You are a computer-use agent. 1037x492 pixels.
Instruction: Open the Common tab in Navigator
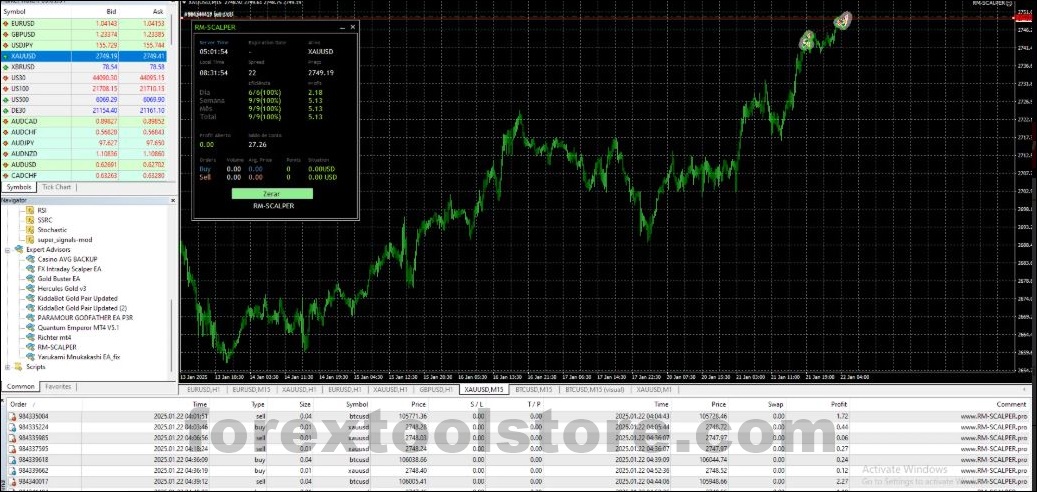[x=21, y=386]
